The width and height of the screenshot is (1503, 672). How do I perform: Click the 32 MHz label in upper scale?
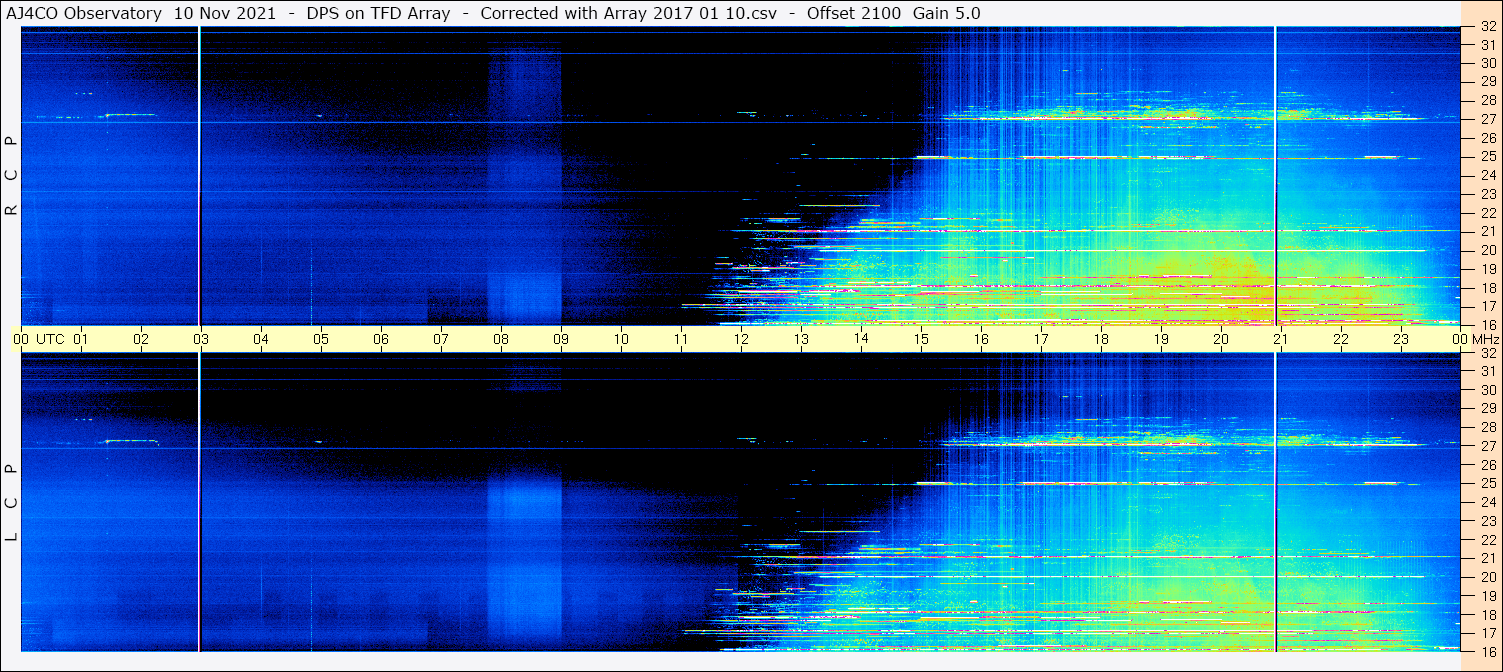point(1487,26)
